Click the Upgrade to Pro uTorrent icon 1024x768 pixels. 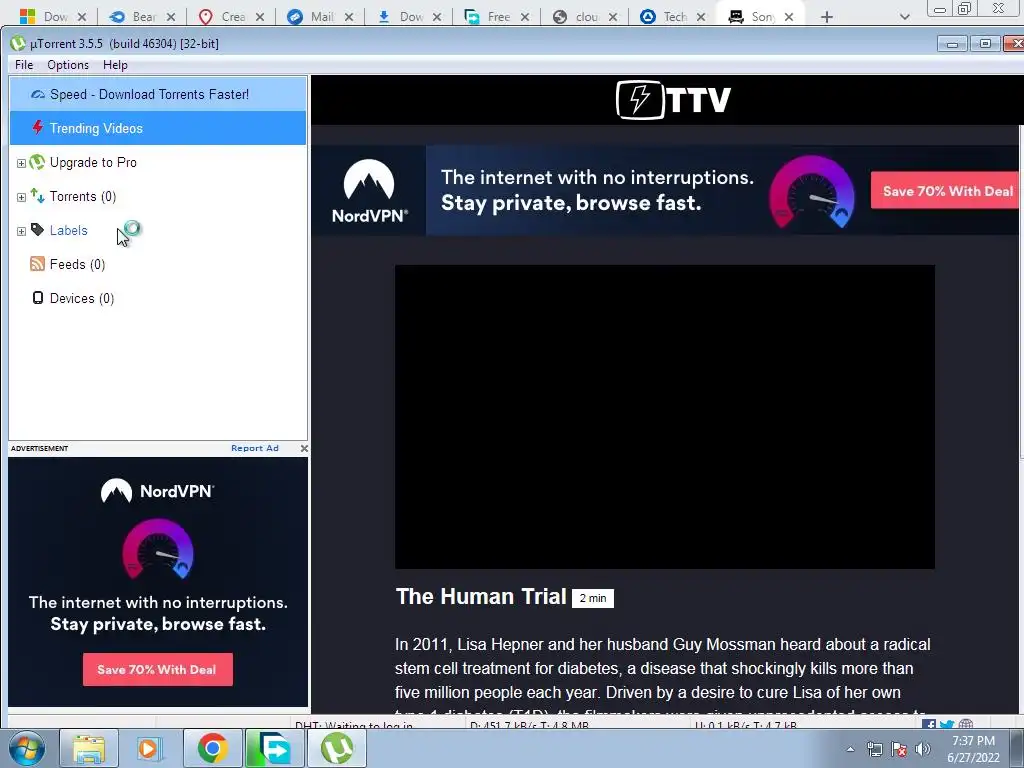point(37,162)
